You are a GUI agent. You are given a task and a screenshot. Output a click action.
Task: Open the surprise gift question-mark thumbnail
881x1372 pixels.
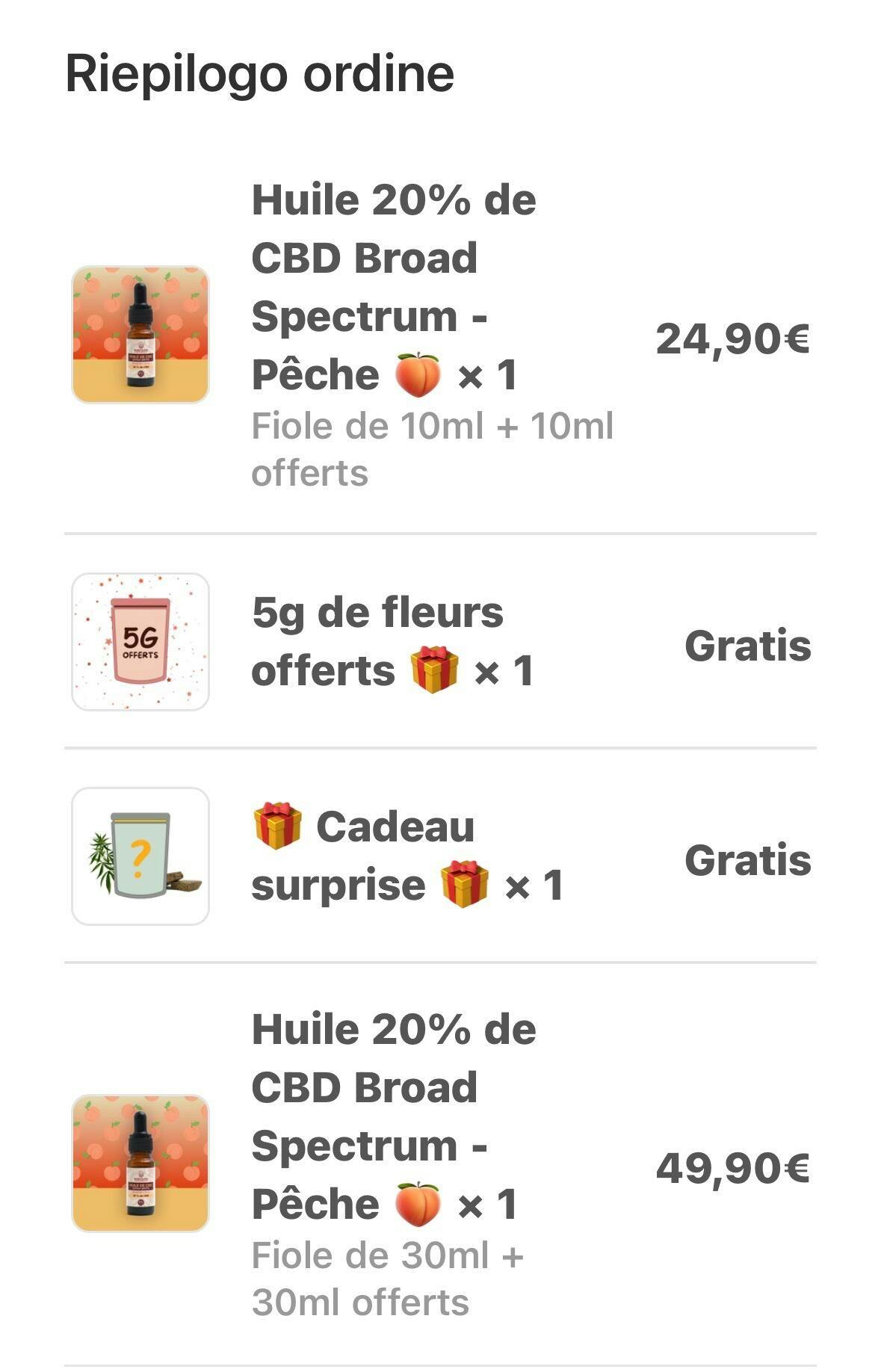(x=140, y=856)
